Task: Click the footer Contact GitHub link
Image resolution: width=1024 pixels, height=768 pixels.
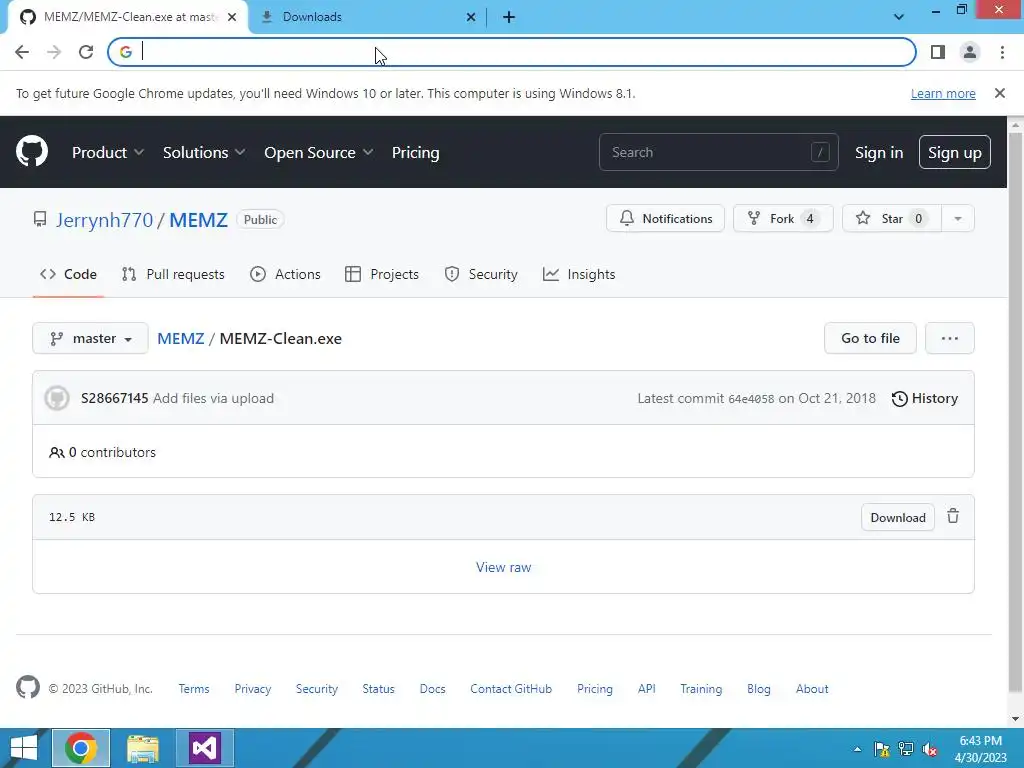Action: pyautogui.click(x=511, y=688)
